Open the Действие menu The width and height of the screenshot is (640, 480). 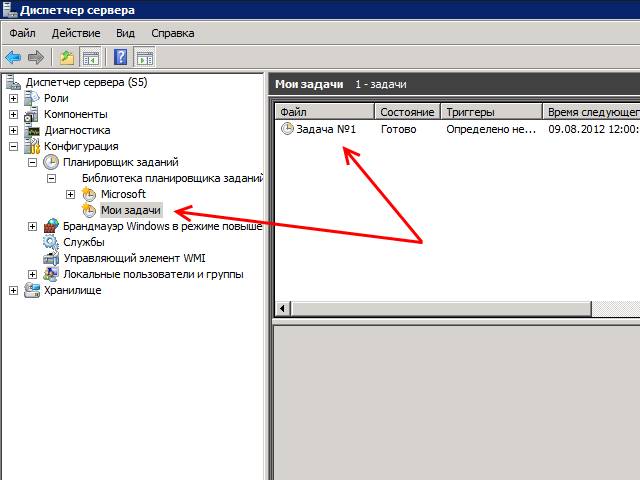75,33
